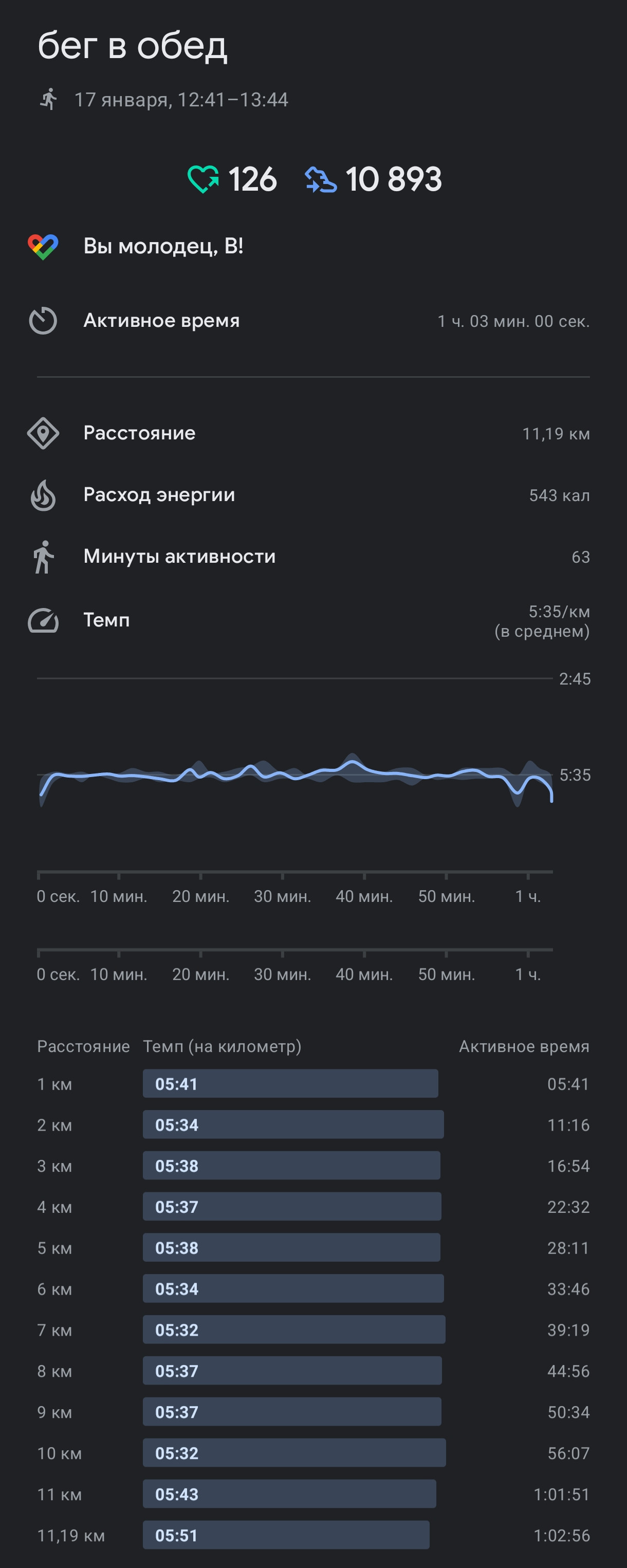Tap the Темп speedometer icon

tap(43, 620)
